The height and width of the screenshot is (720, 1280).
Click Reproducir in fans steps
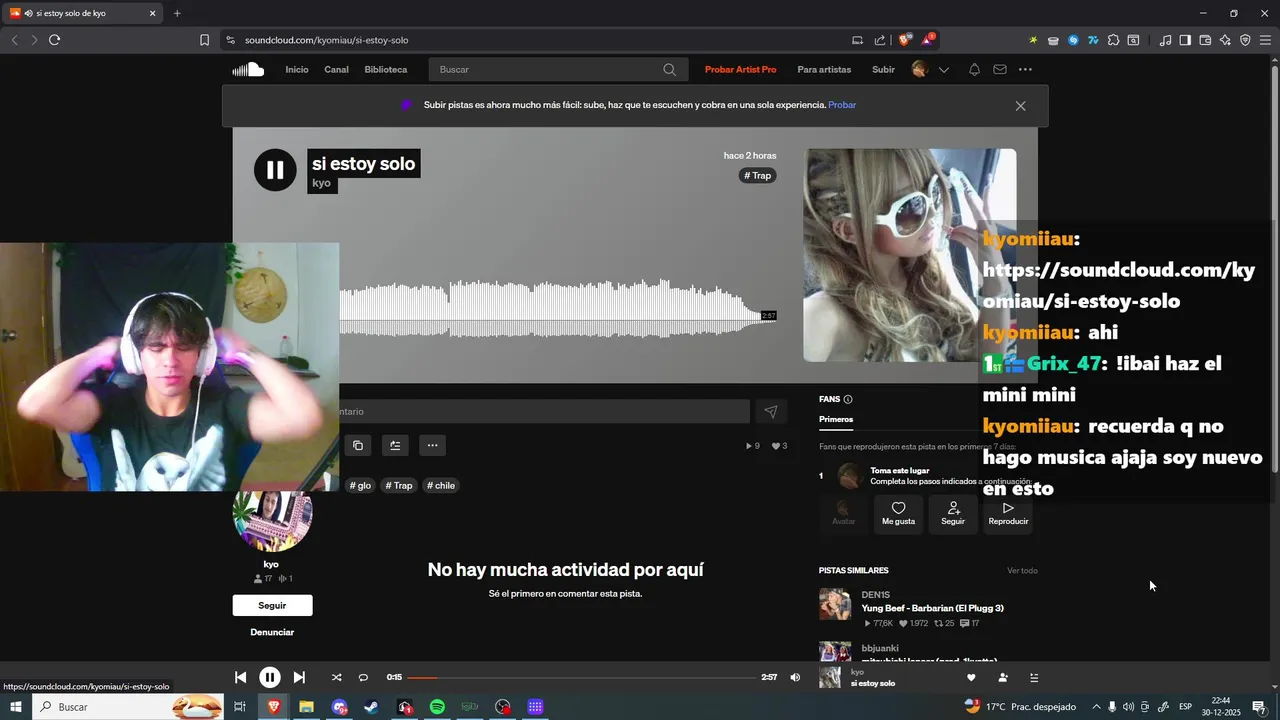point(1008,514)
